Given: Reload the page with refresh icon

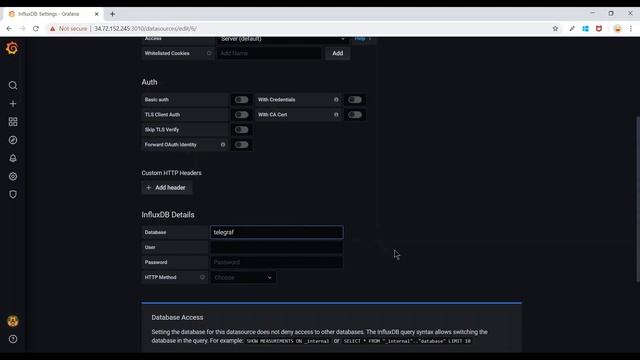Looking at the screenshot, I should click(36, 29).
